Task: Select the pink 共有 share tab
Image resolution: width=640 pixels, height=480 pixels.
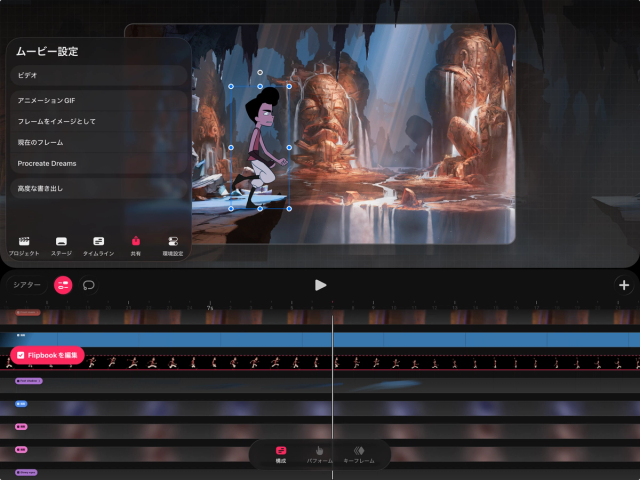Action: (136, 246)
